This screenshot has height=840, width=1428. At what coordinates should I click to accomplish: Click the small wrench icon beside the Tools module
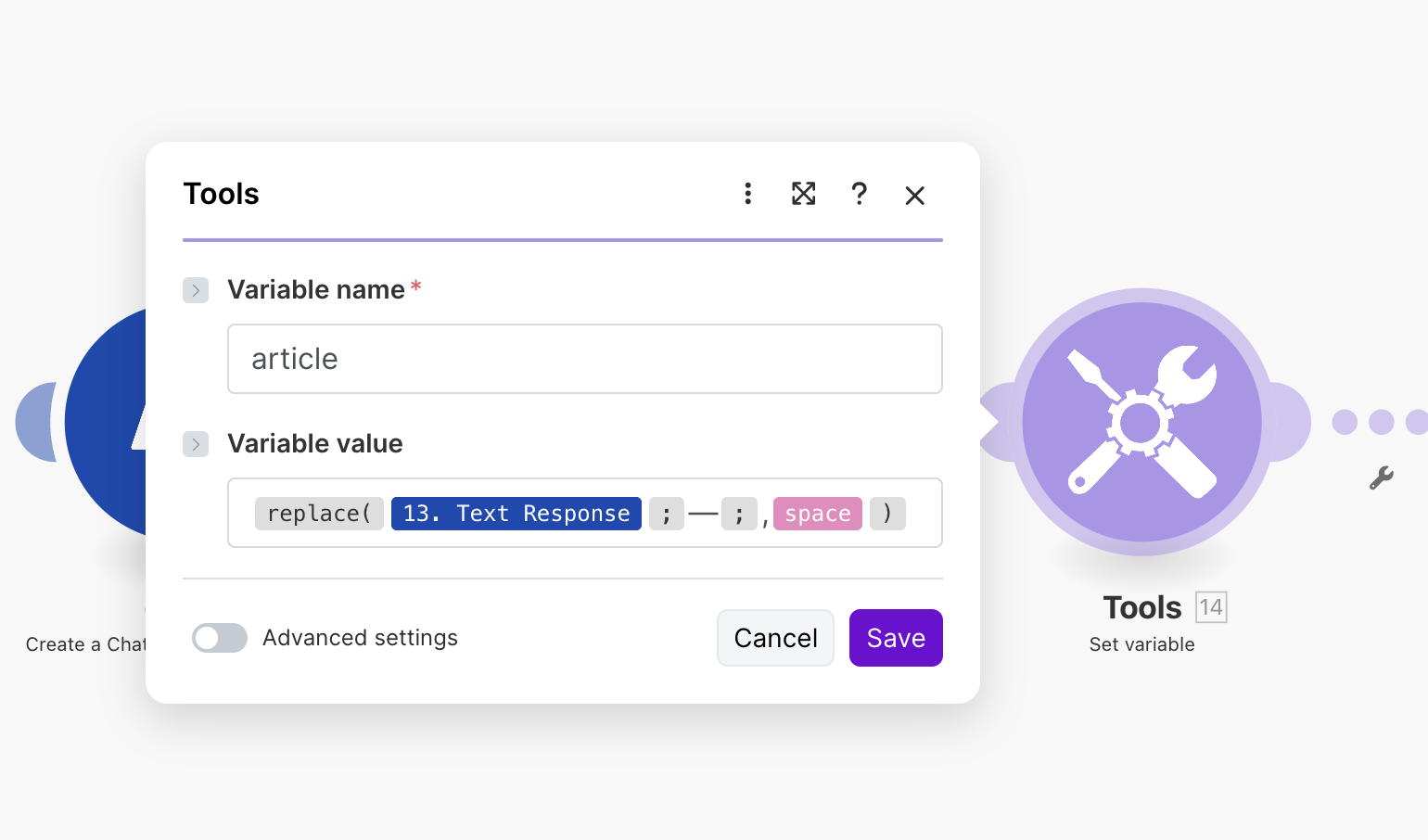[x=1381, y=477]
